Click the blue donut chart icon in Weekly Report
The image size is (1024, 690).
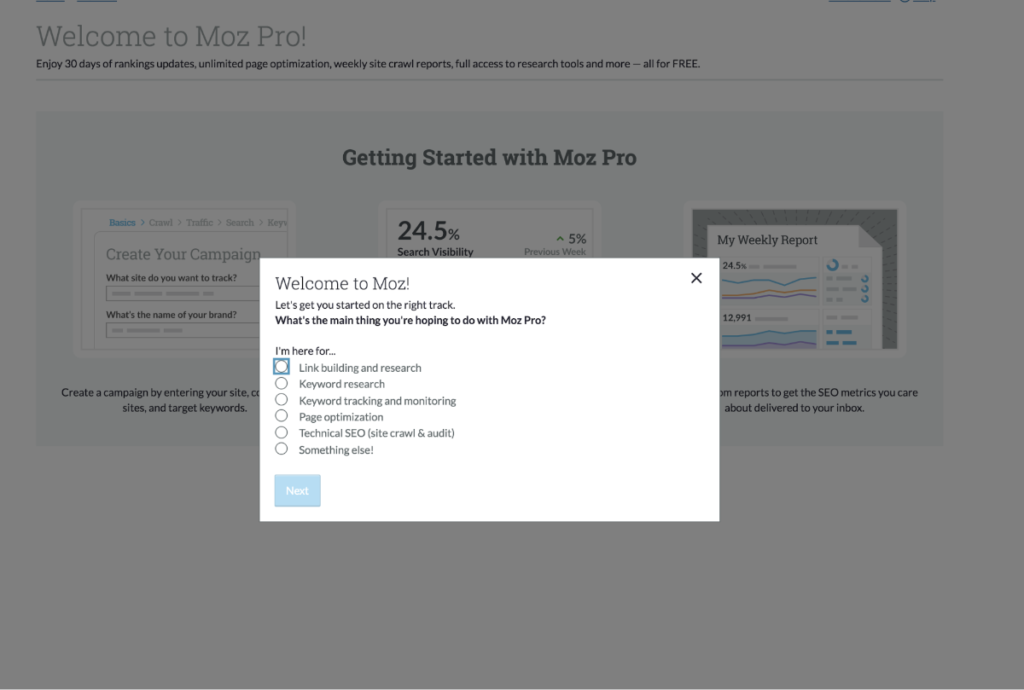[832, 265]
